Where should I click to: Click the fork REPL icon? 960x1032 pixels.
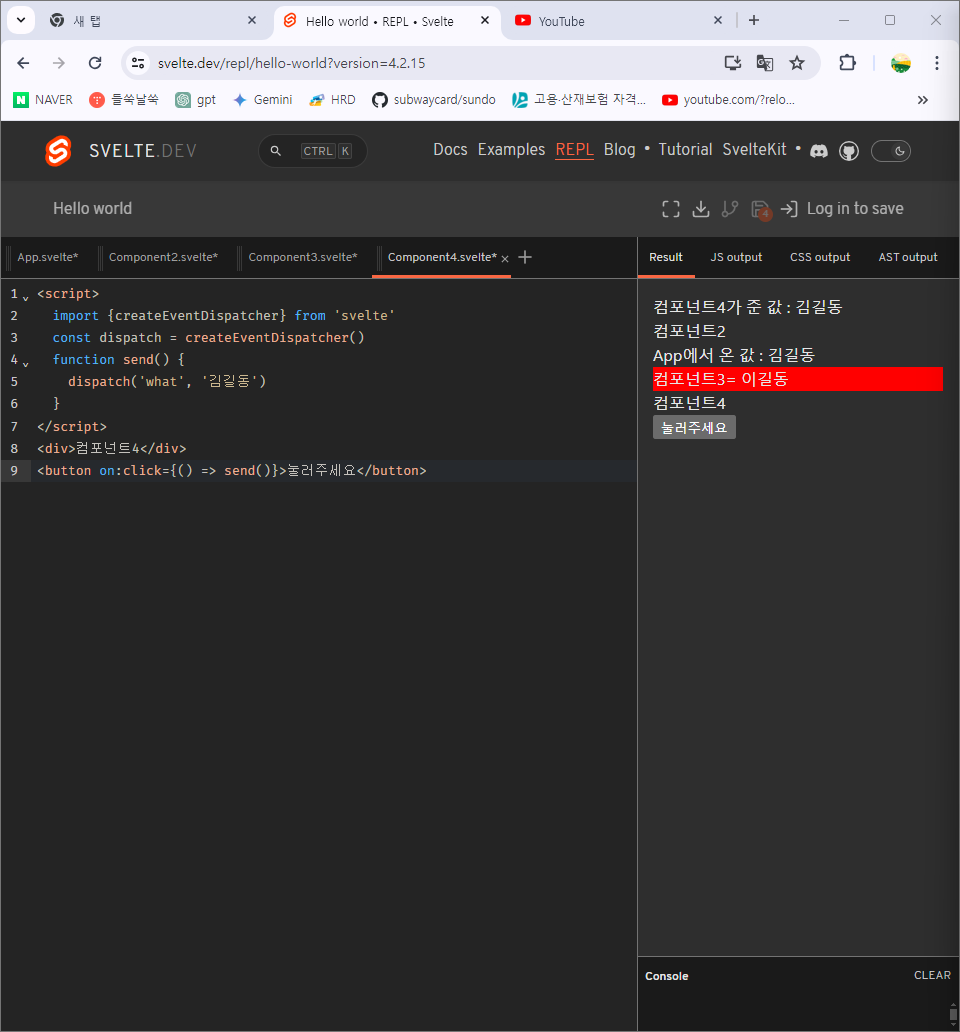(x=730, y=209)
